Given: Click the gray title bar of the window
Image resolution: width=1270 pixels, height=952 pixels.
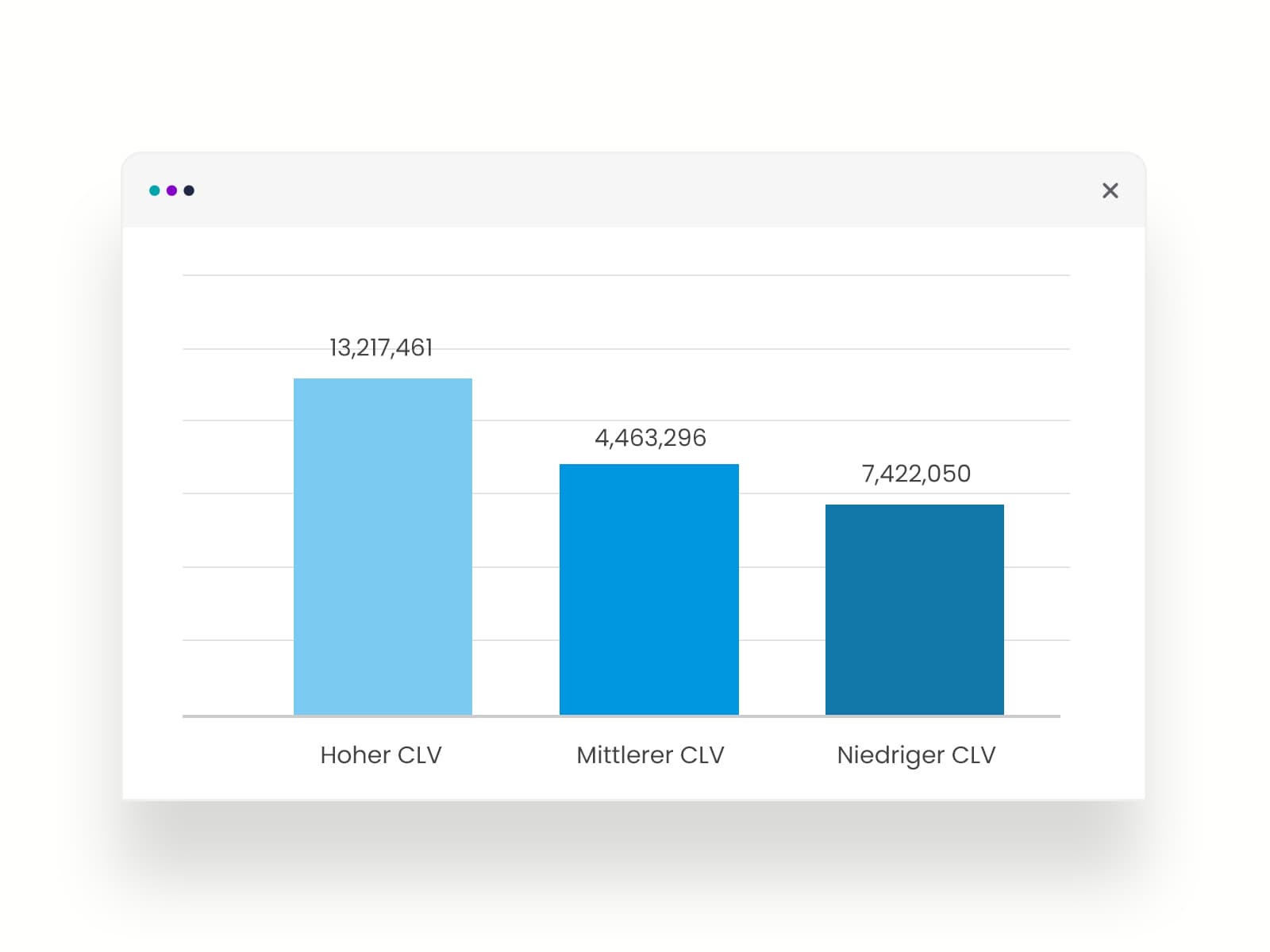Looking at the screenshot, I should click(635, 189).
